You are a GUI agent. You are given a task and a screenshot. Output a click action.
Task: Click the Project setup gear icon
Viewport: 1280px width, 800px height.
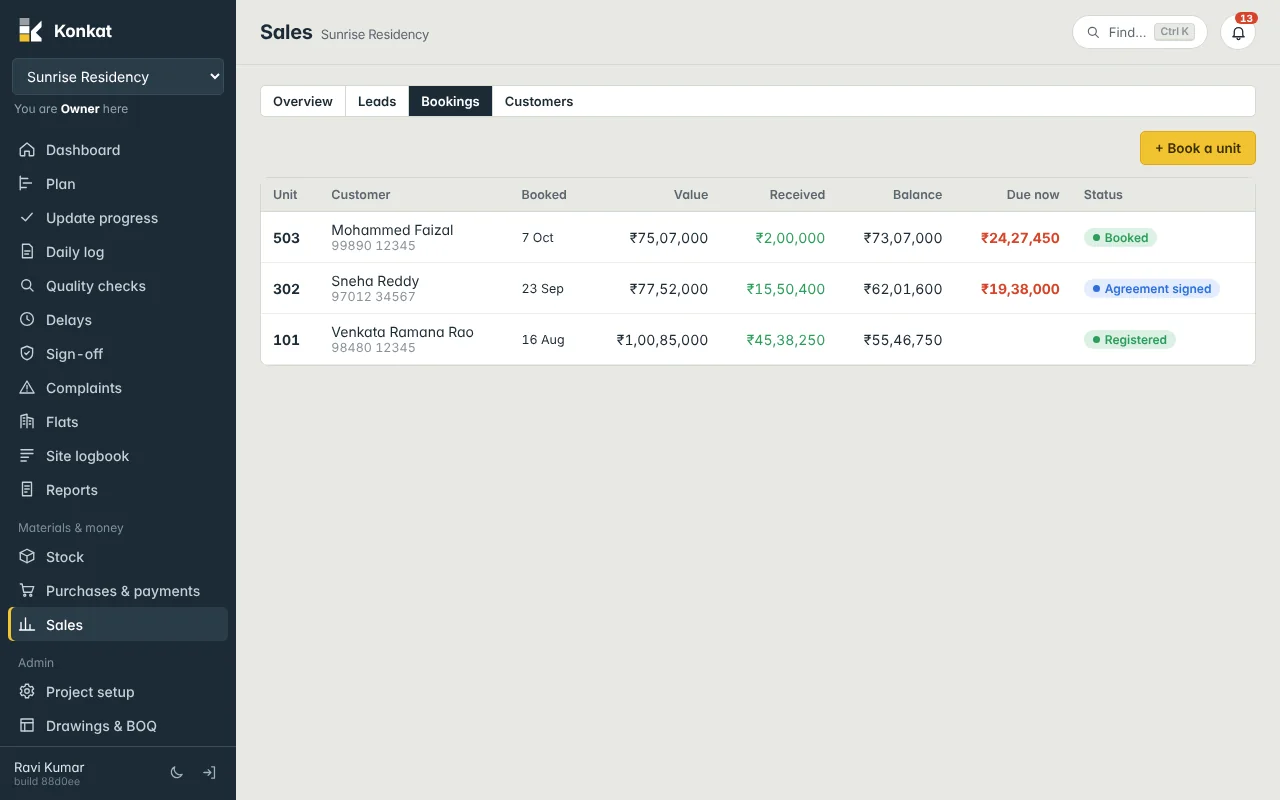pyautogui.click(x=27, y=692)
